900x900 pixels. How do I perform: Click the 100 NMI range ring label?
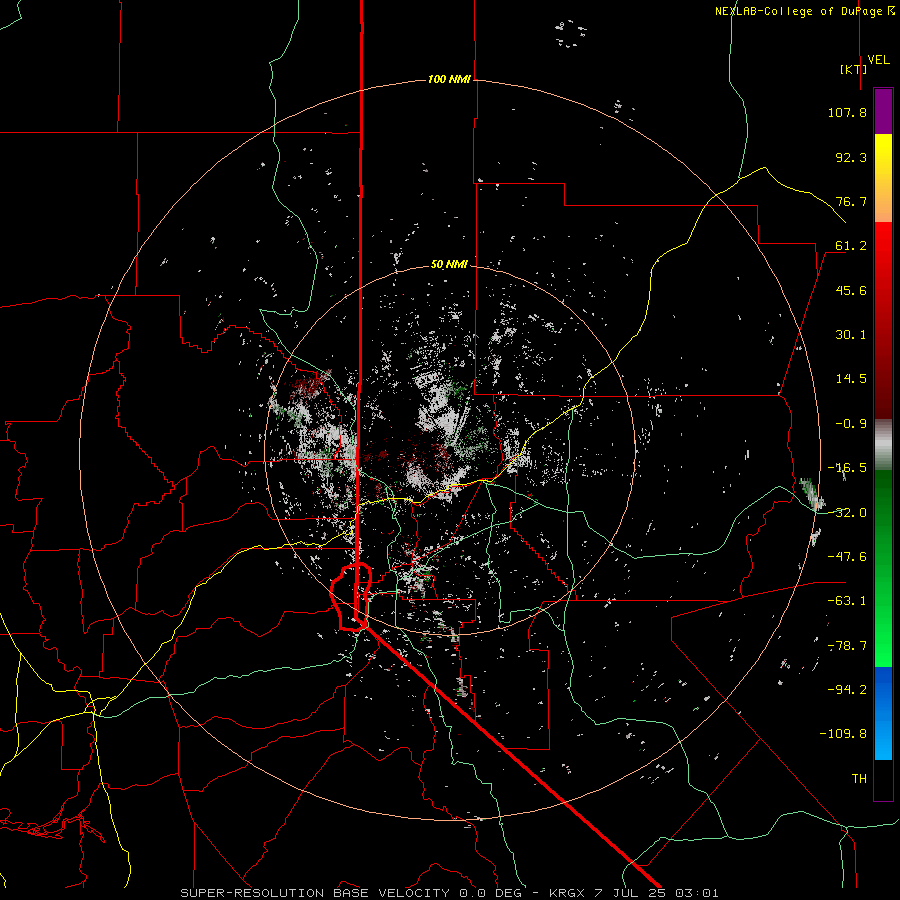coord(449,79)
